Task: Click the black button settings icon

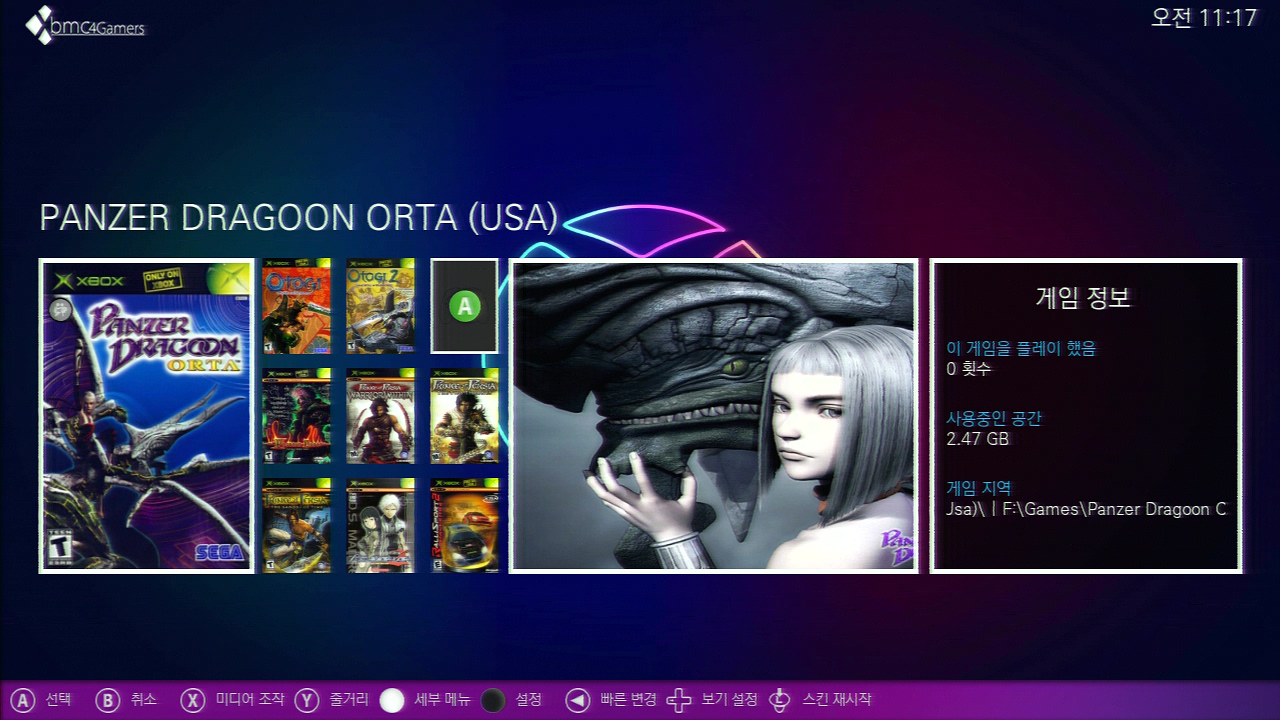Action: point(493,700)
